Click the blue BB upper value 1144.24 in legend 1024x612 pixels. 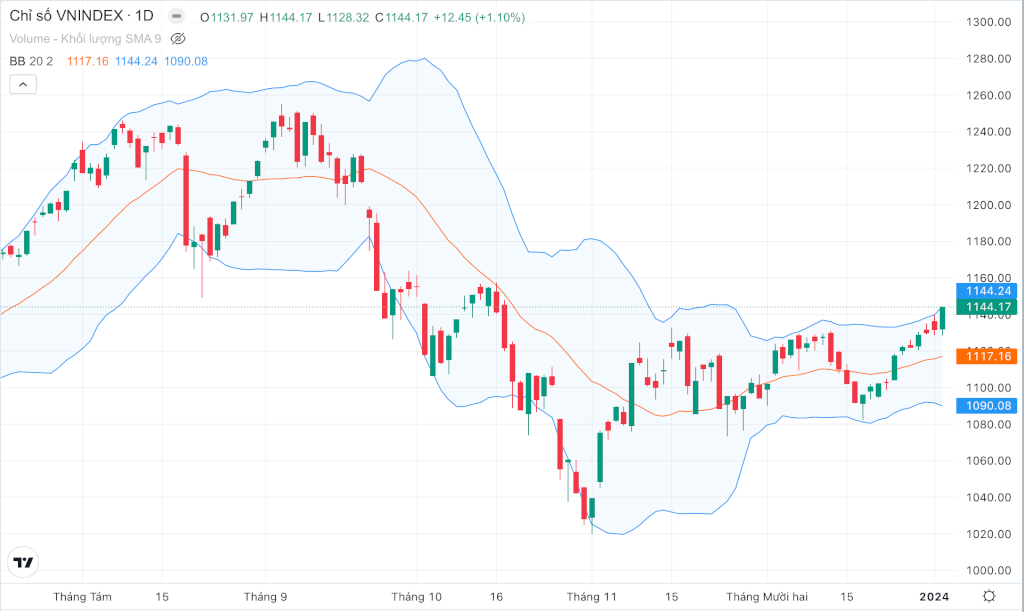coord(136,61)
